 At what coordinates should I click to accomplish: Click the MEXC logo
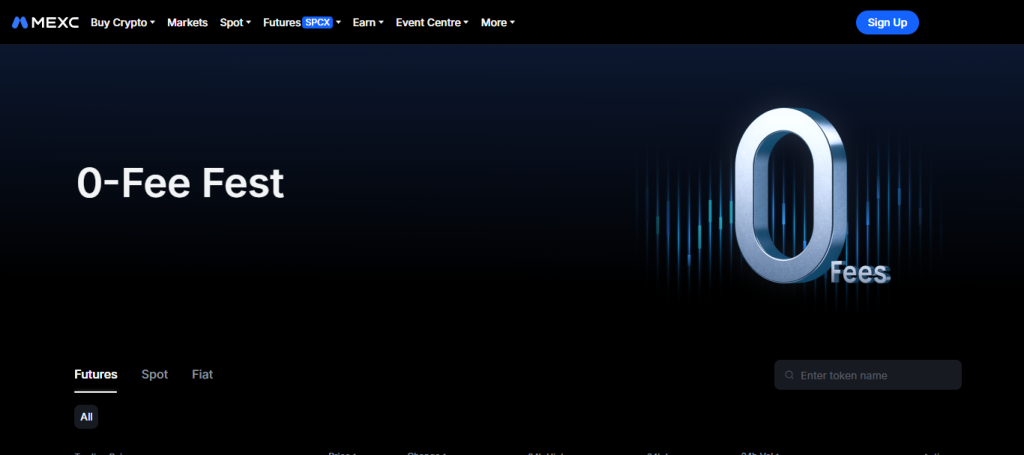coord(45,22)
